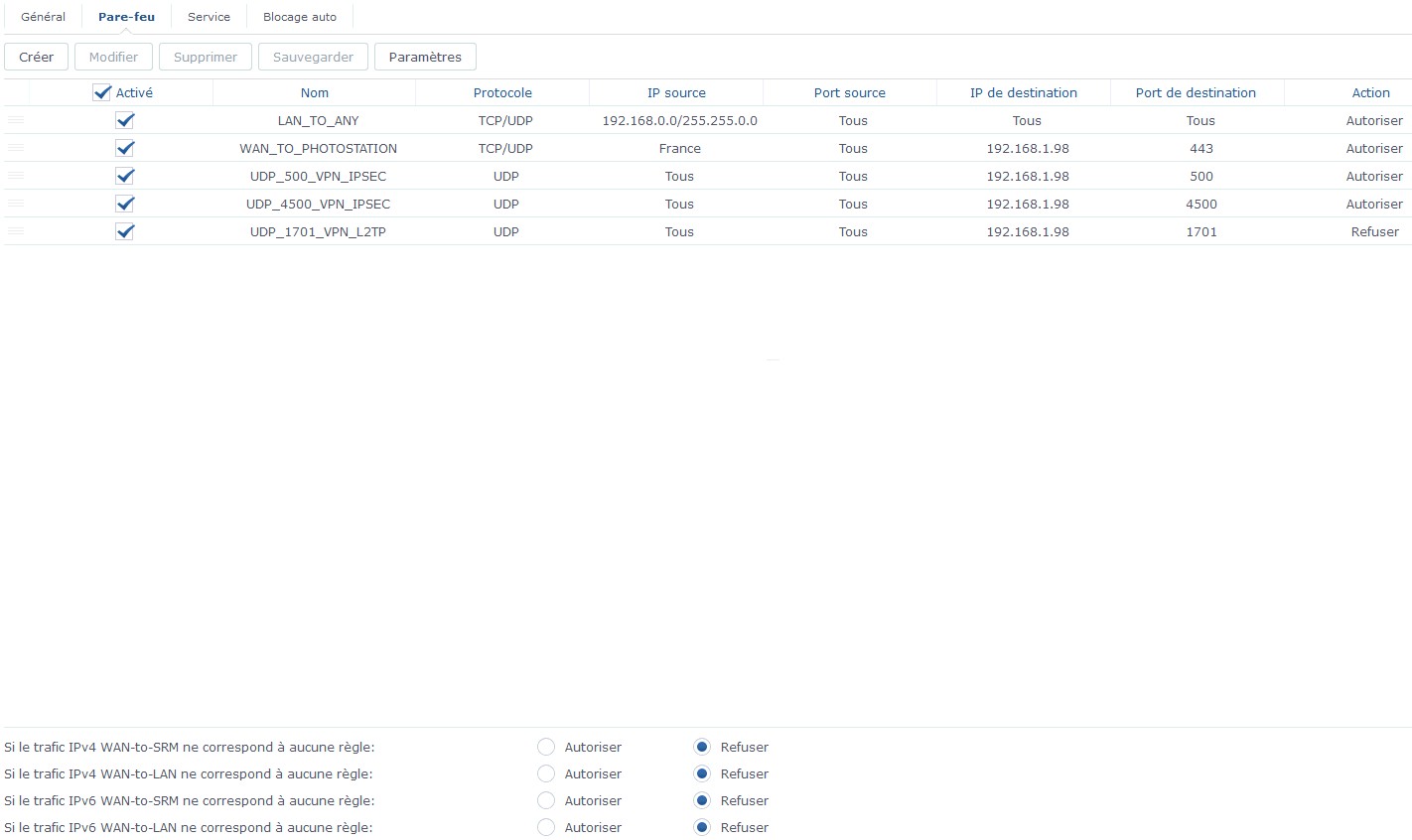
Task: Grab the drag handle of UDP_4500_VPN_IPSEC rule
Action: [16, 204]
